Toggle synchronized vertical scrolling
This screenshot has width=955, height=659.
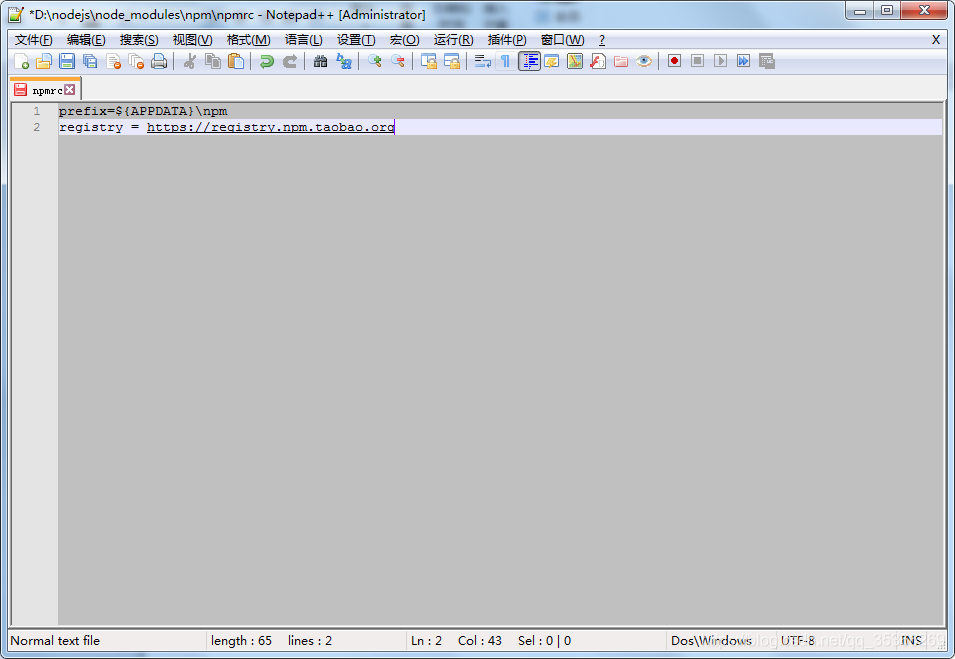point(429,62)
